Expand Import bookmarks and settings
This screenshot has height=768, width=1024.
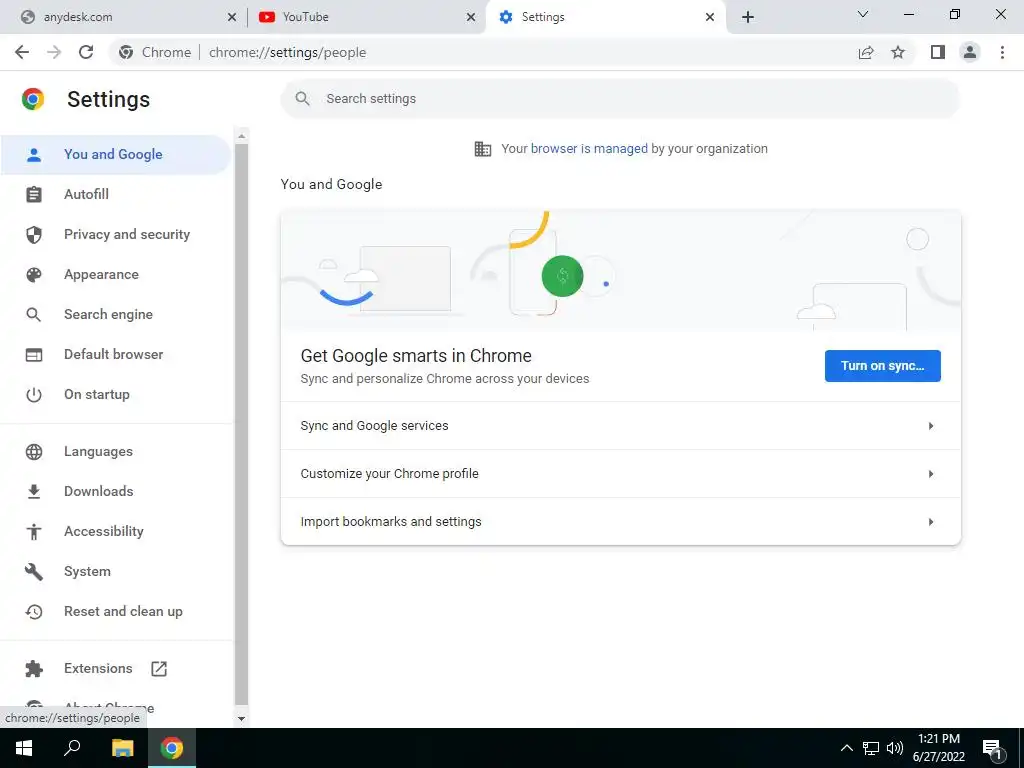(620, 522)
